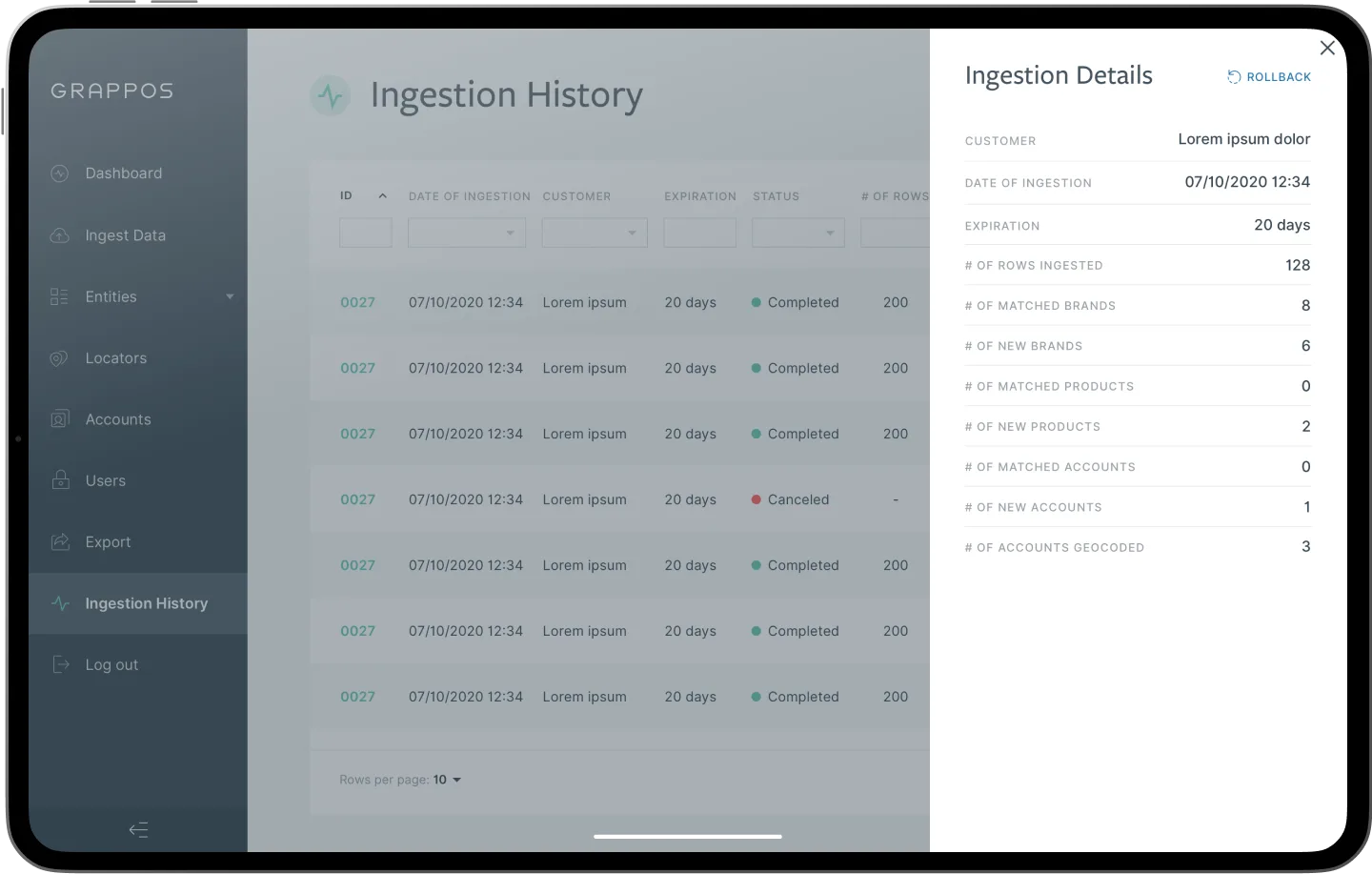The width and height of the screenshot is (1372, 874).
Task: Open the Customer filter dropdown
Action: (x=595, y=233)
